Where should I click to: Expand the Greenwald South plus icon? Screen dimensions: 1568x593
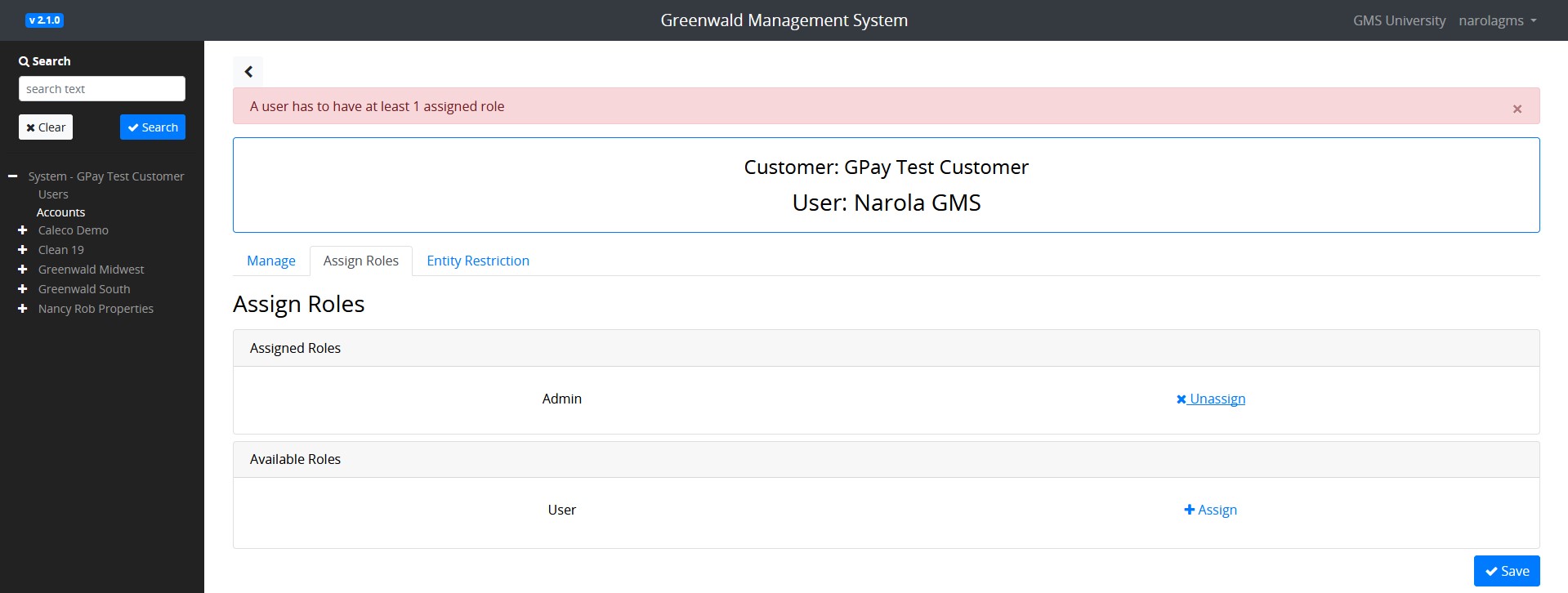point(23,289)
